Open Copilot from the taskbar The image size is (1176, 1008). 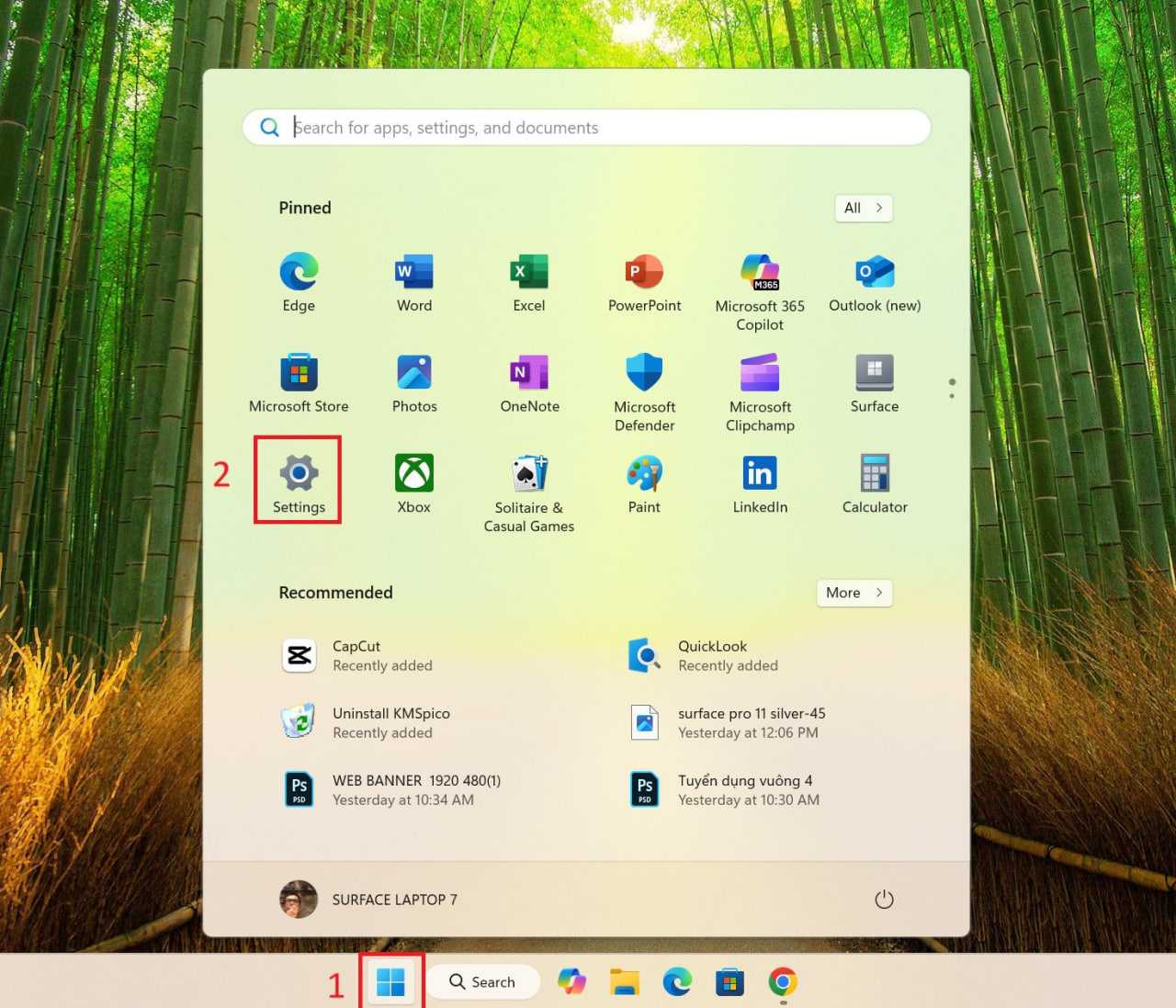tap(571, 982)
